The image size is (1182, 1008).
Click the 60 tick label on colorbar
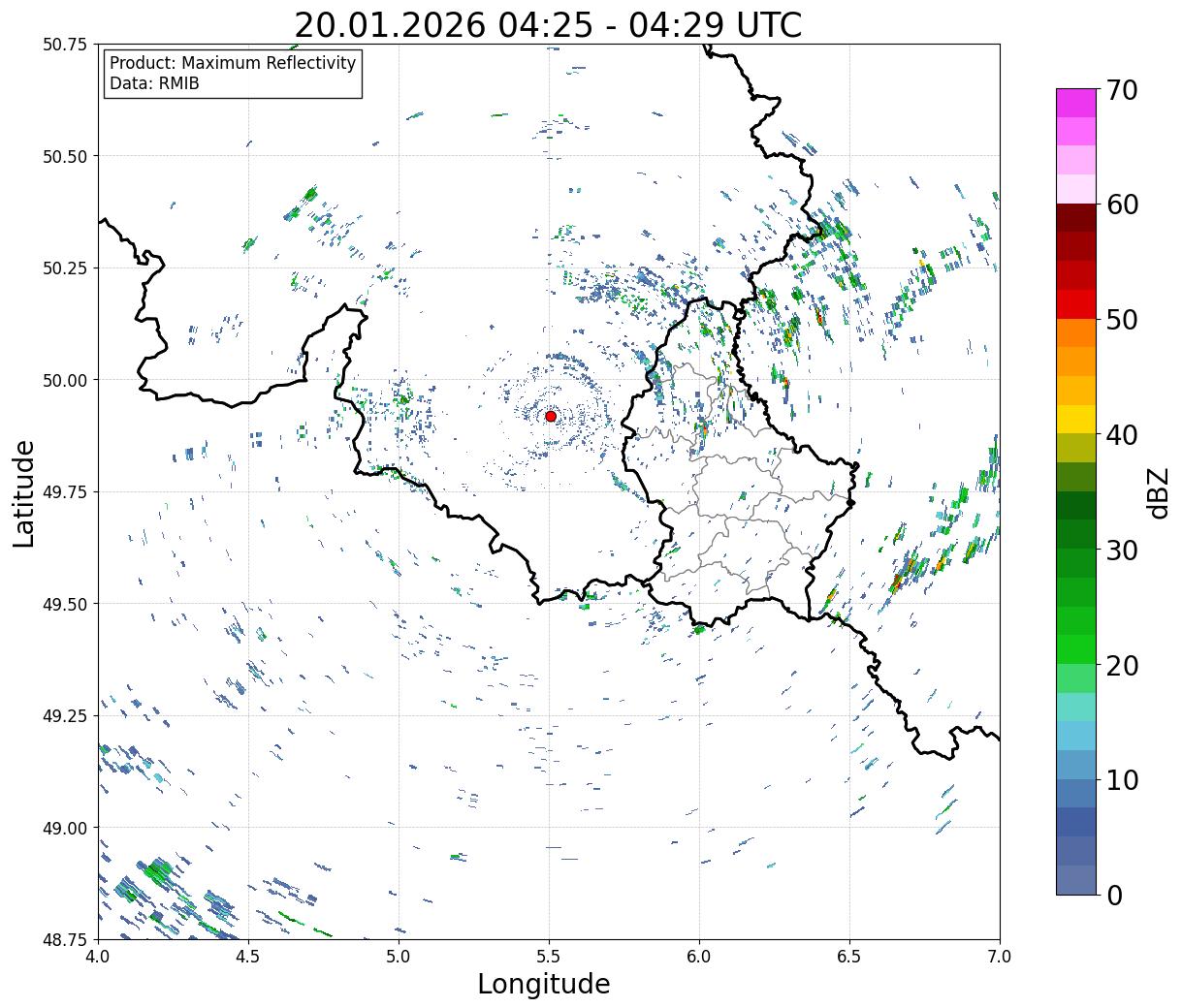[1121, 205]
